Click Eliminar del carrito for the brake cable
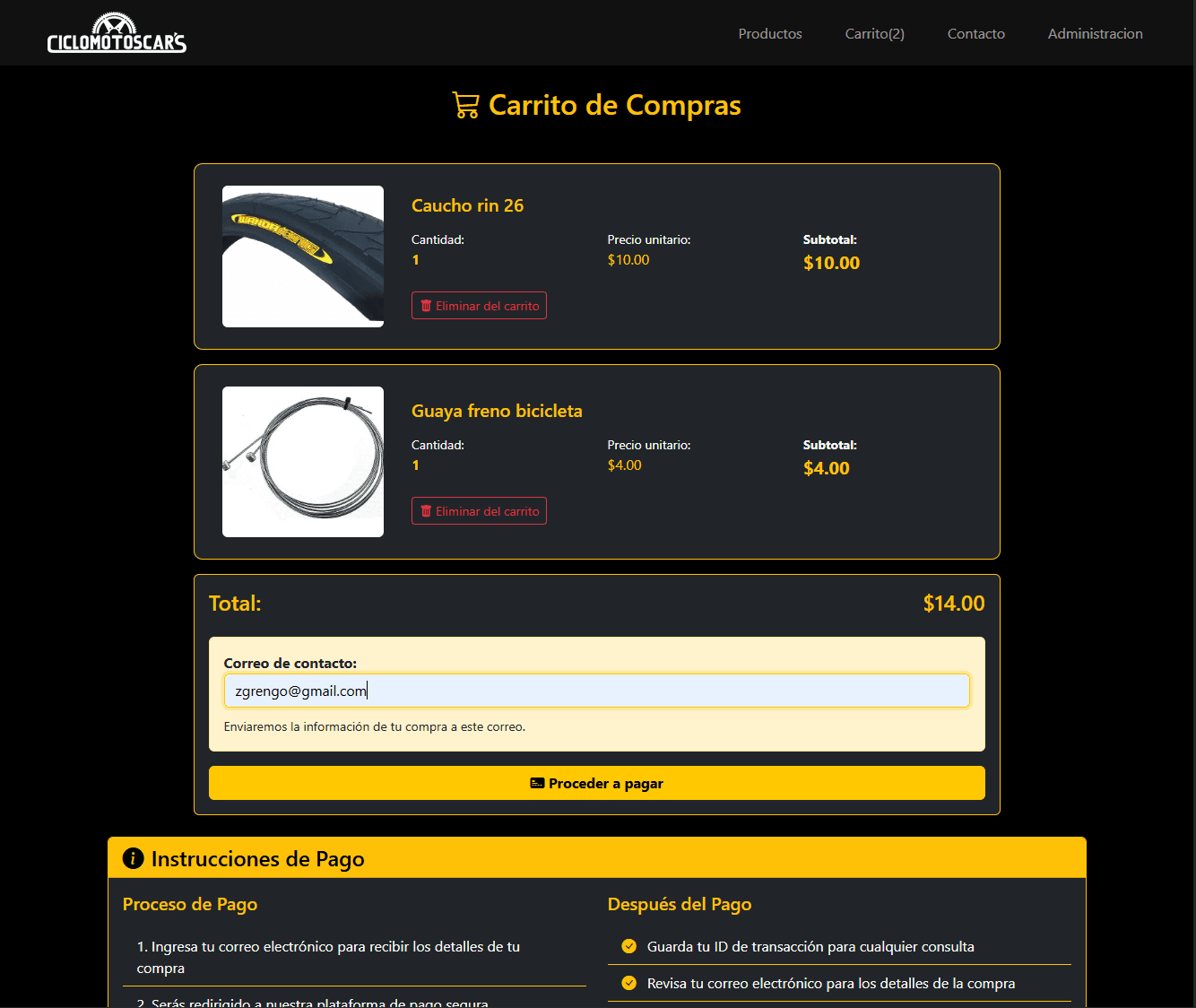Viewport: 1196px width, 1008px height. pos(479,510)
